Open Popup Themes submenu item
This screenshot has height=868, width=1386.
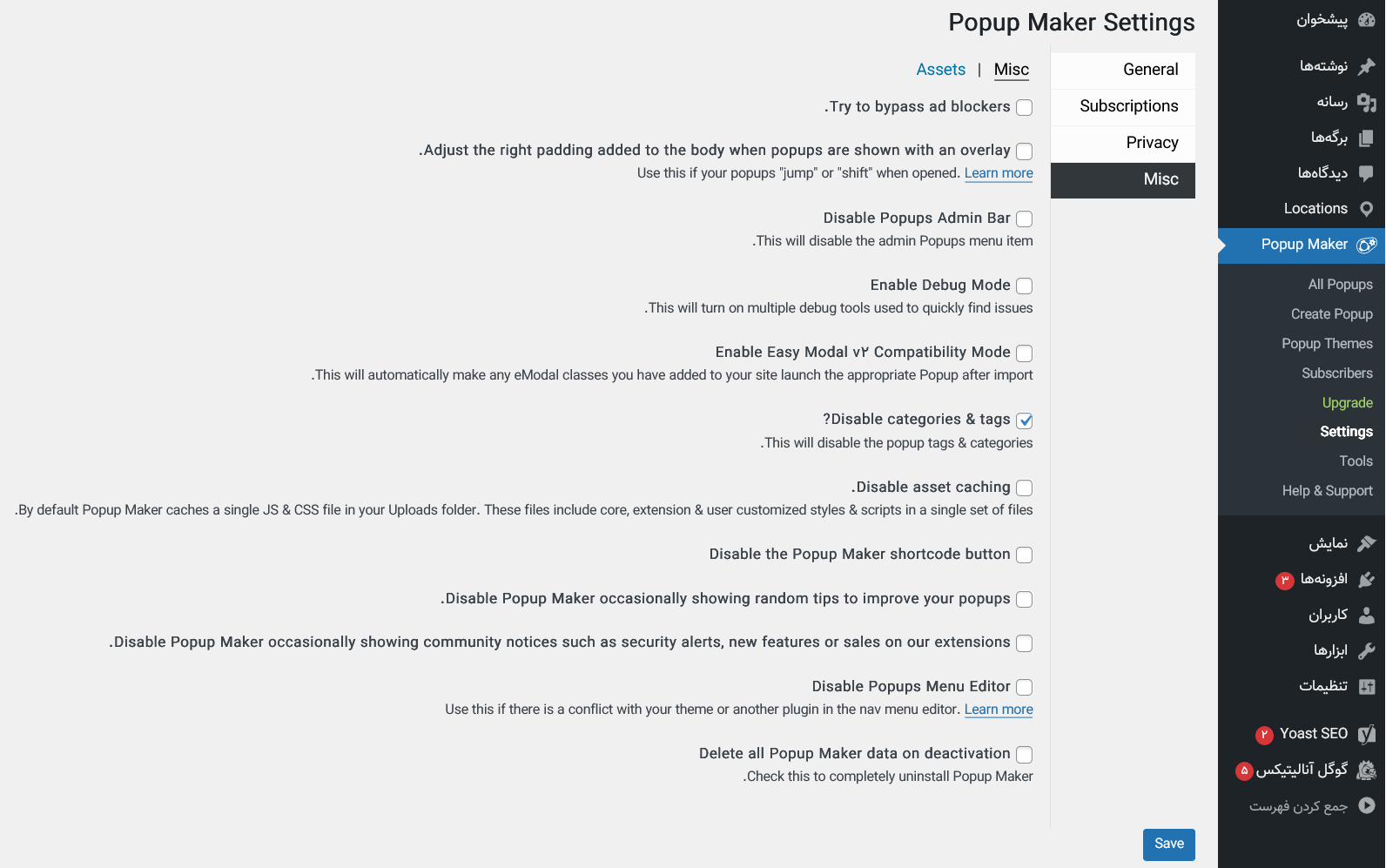1327,344
